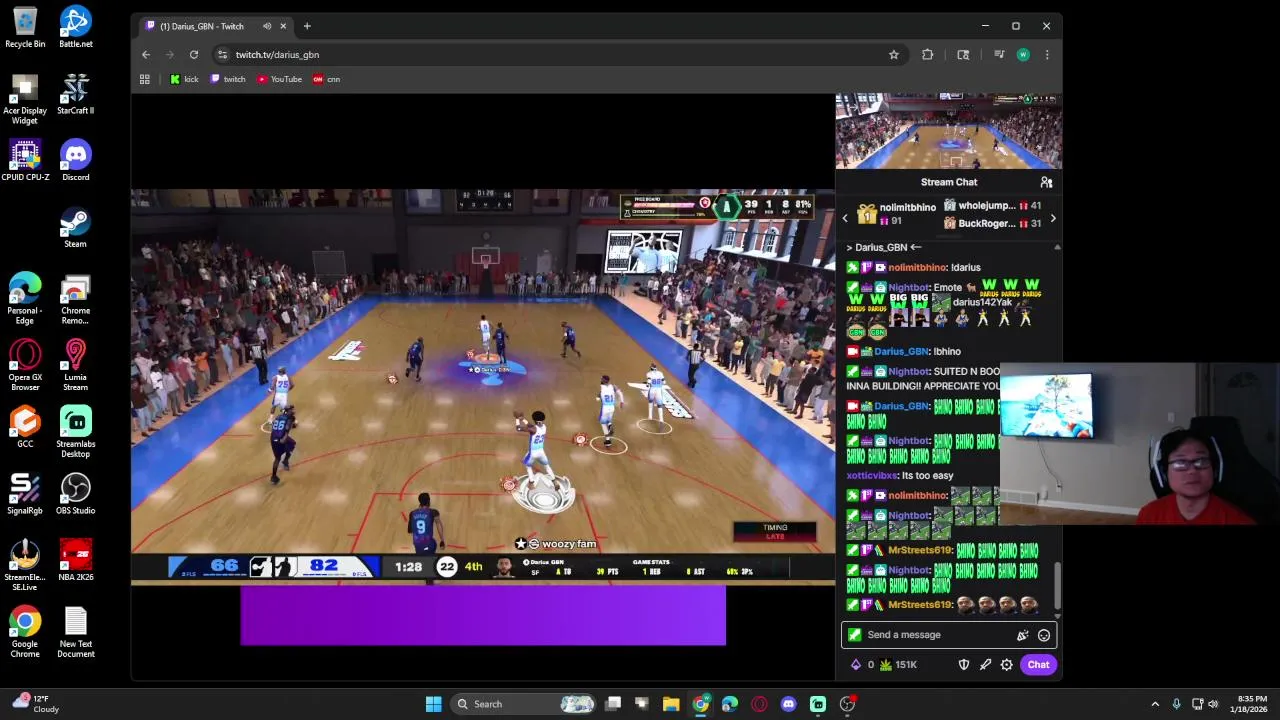1280x720 pixels.
Task: Open the twitch bookmark
Action: 228,79
